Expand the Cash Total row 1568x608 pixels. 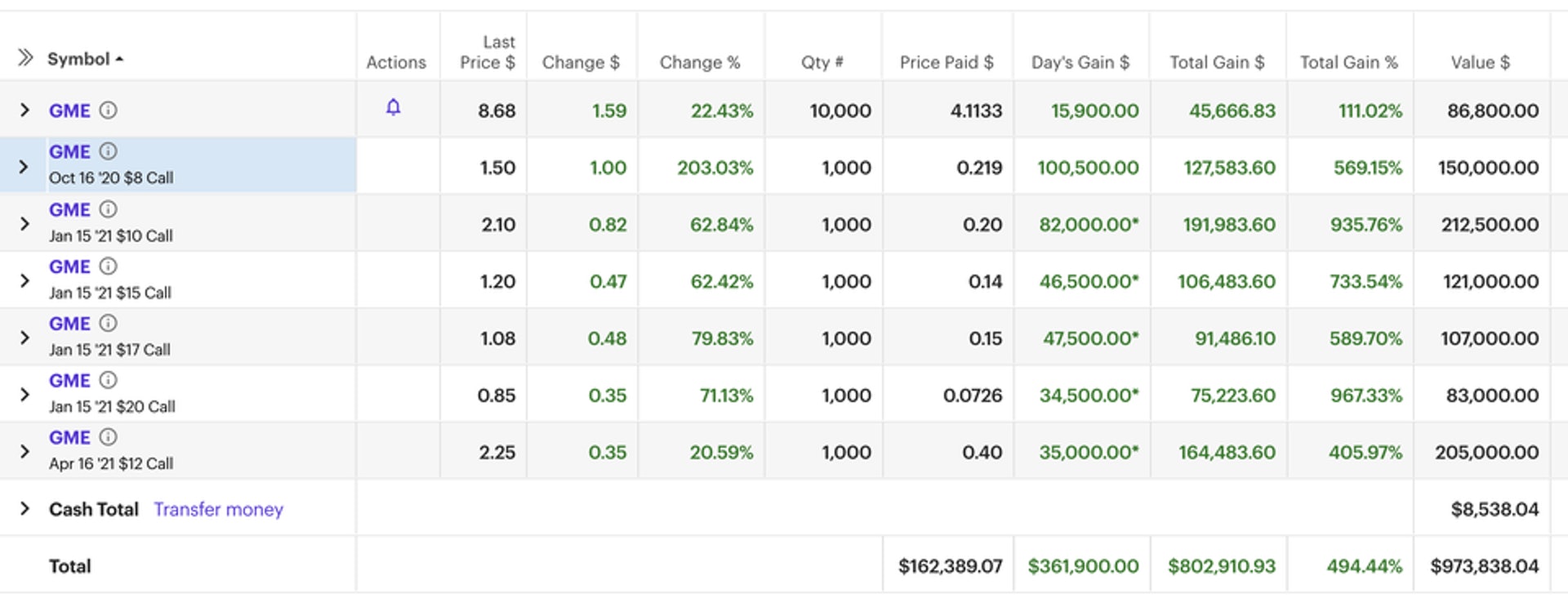coord(24,509)
